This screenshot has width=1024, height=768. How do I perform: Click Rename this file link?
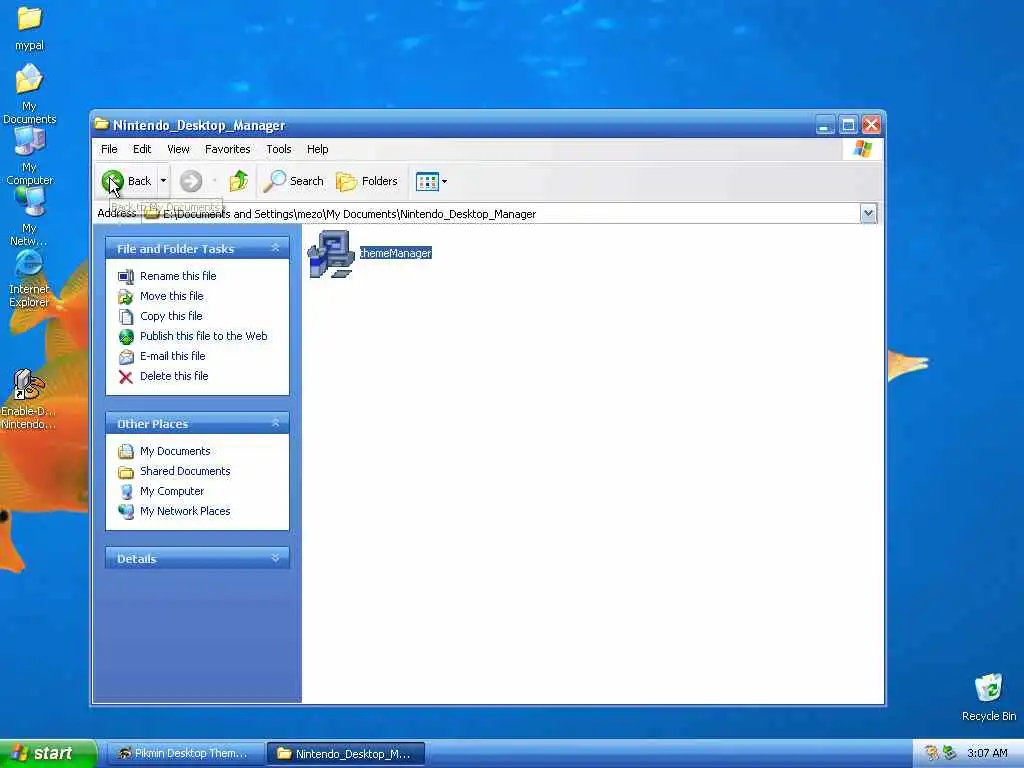(178, 276)
